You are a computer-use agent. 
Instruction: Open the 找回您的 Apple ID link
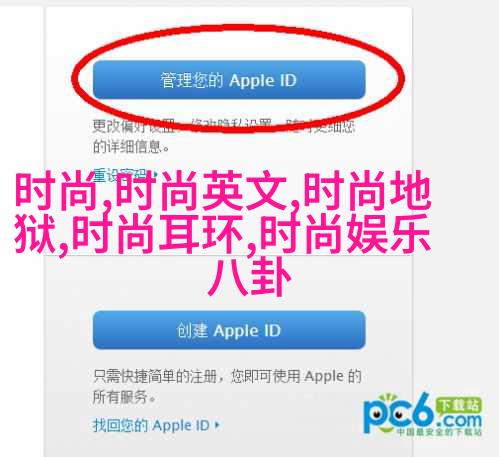tap(151, 425)
